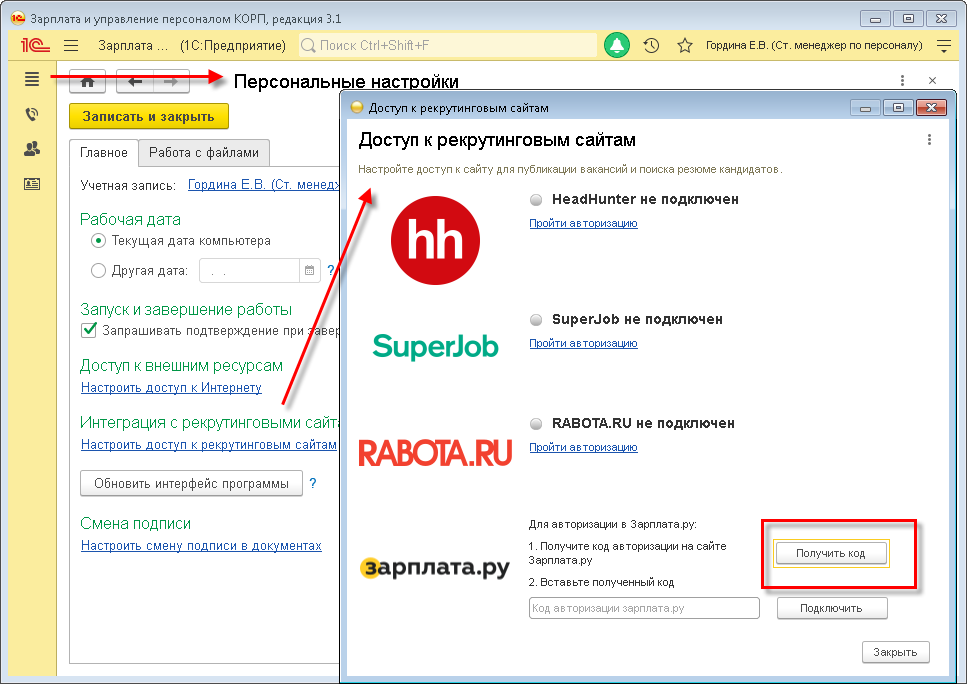Click help question mark next to date field
This screenshot has height=684, width=967.
click(331, 270)
